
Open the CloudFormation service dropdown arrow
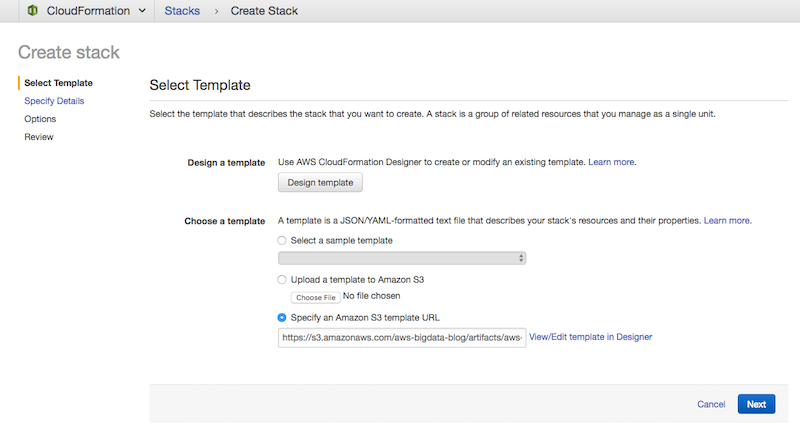pos(143,11)
